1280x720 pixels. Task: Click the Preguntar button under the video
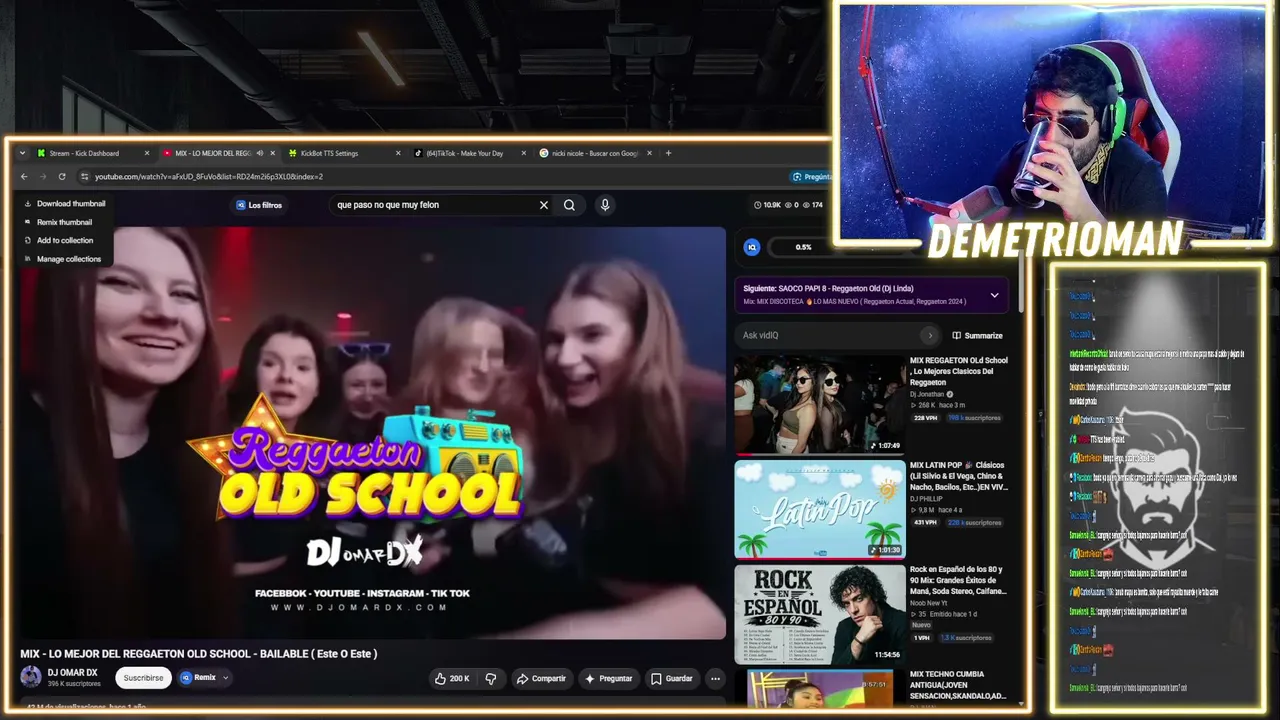click(608, 679)
